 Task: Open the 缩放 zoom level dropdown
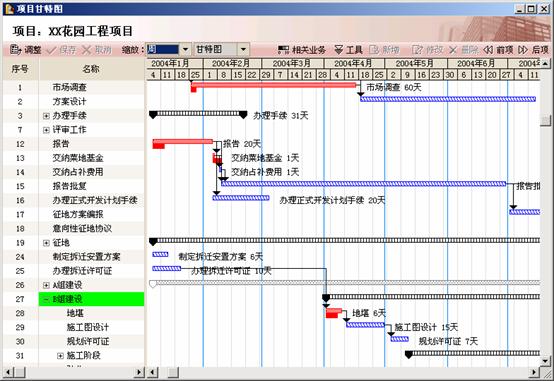pos(185,49)
